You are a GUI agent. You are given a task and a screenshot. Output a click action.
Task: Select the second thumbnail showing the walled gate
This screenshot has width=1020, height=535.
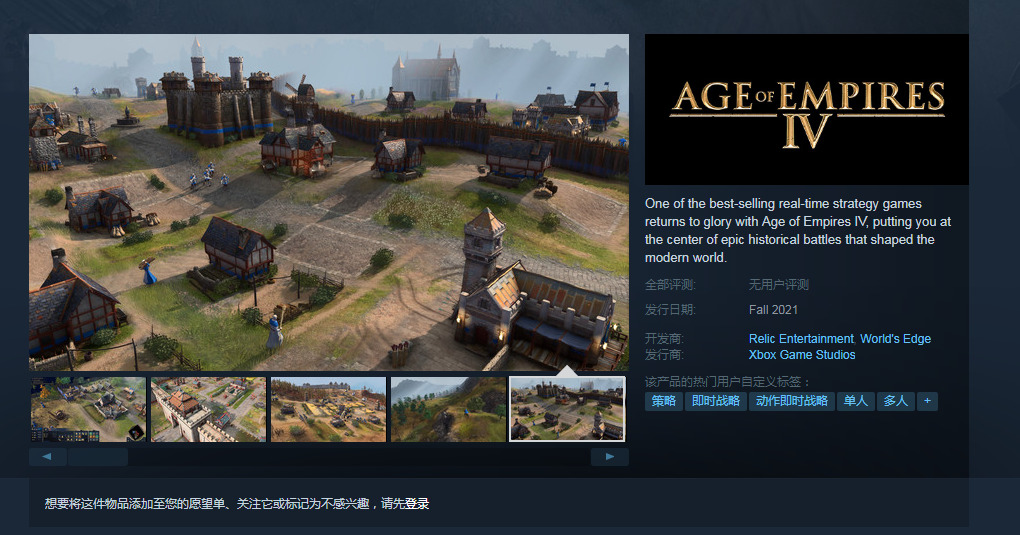[x=208, y=409]
